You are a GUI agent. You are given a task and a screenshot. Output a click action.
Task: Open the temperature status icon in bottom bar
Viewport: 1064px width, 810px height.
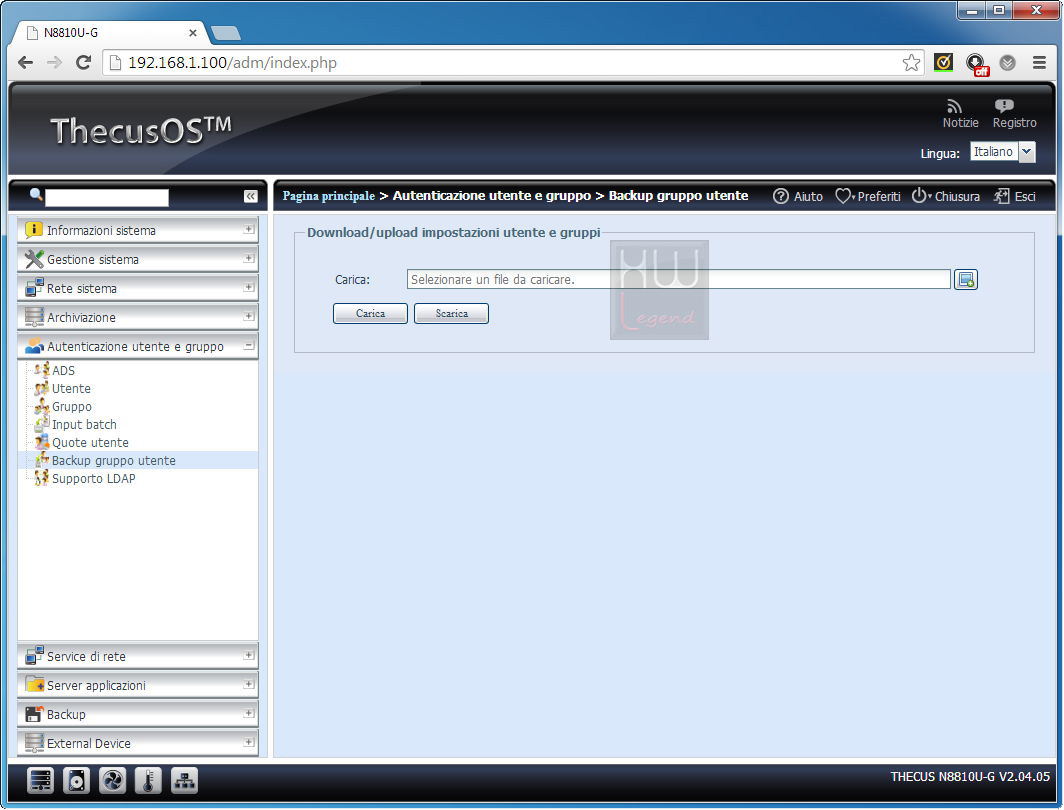pos(148,781)
